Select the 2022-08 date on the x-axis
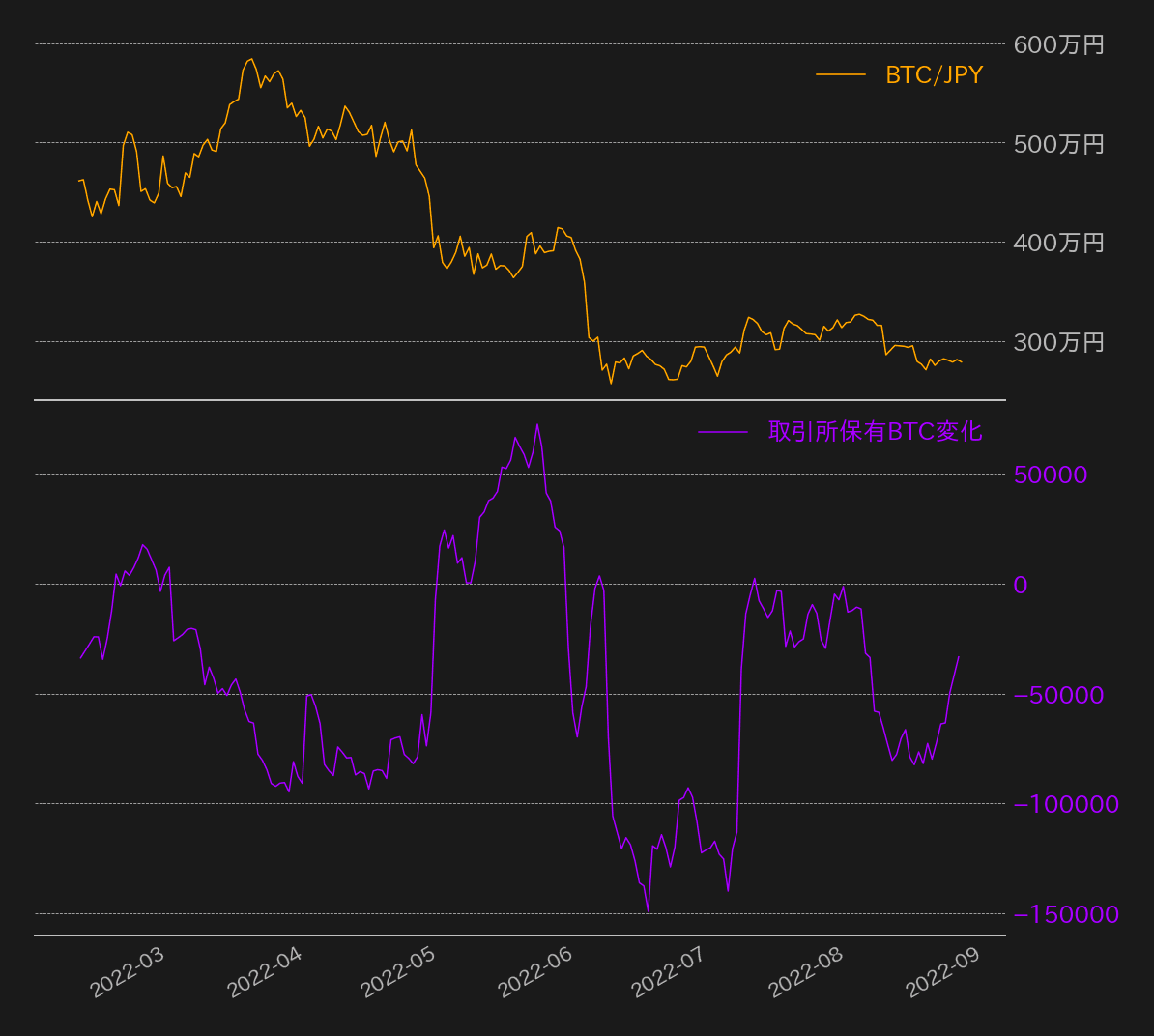The image size is (1154, 1036). point(806,972)
